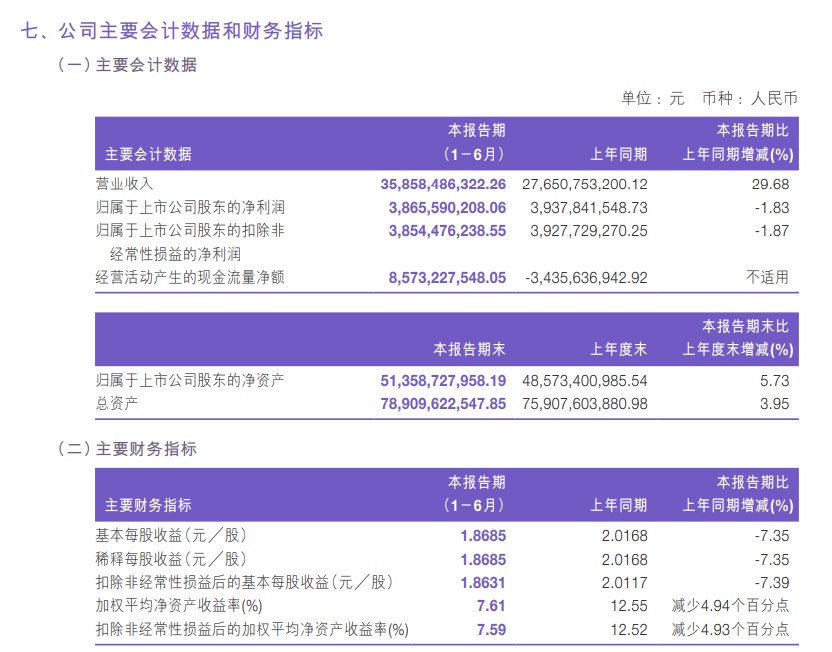Image resolution: width=832 pixels, height=652 pixels.
Task: Select row label 扣除非经常性损益后的加权平均净资产收益率(%)
Action: (252, 629)
